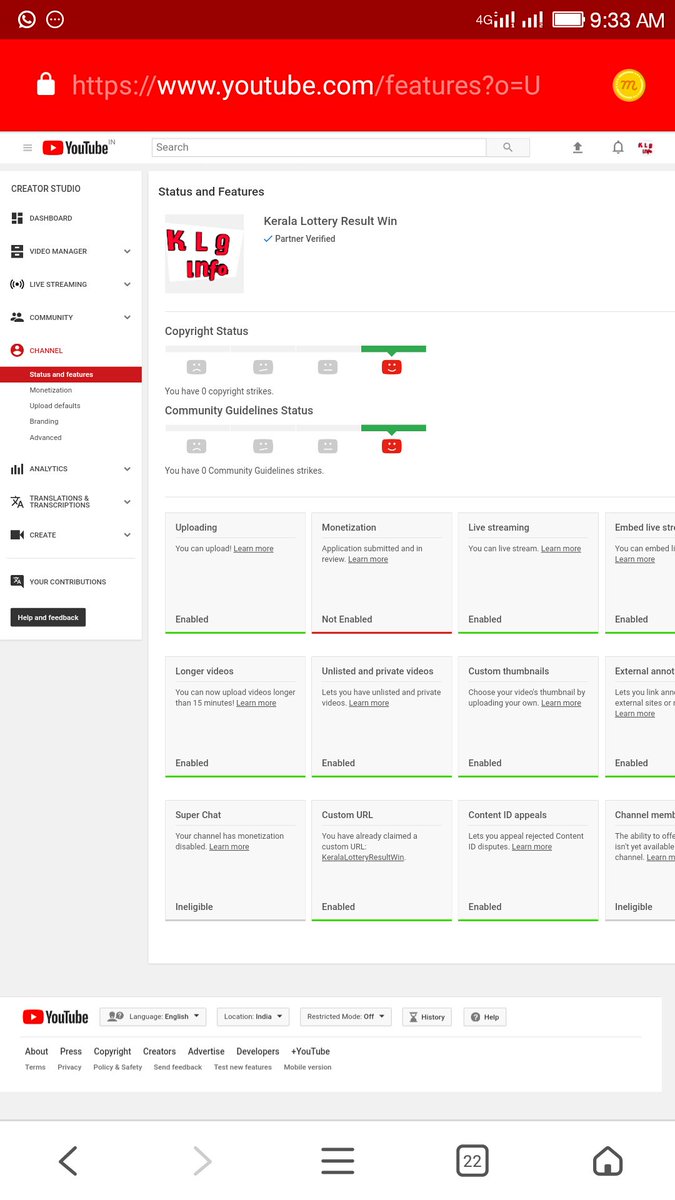675x1200 pixels.
Task: Click the Test new features link
Action: coord(243,1067)
